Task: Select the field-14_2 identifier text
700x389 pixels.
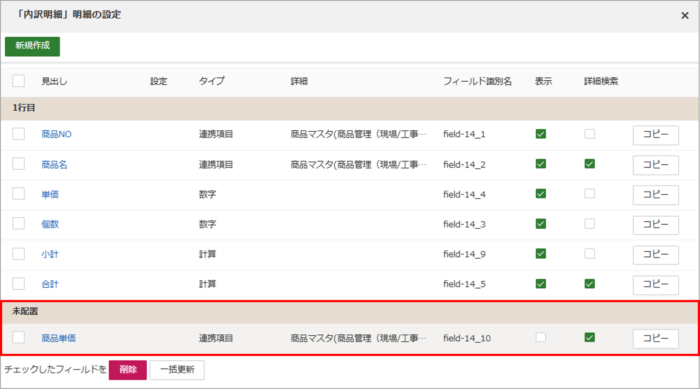Action: pos(464,164)
